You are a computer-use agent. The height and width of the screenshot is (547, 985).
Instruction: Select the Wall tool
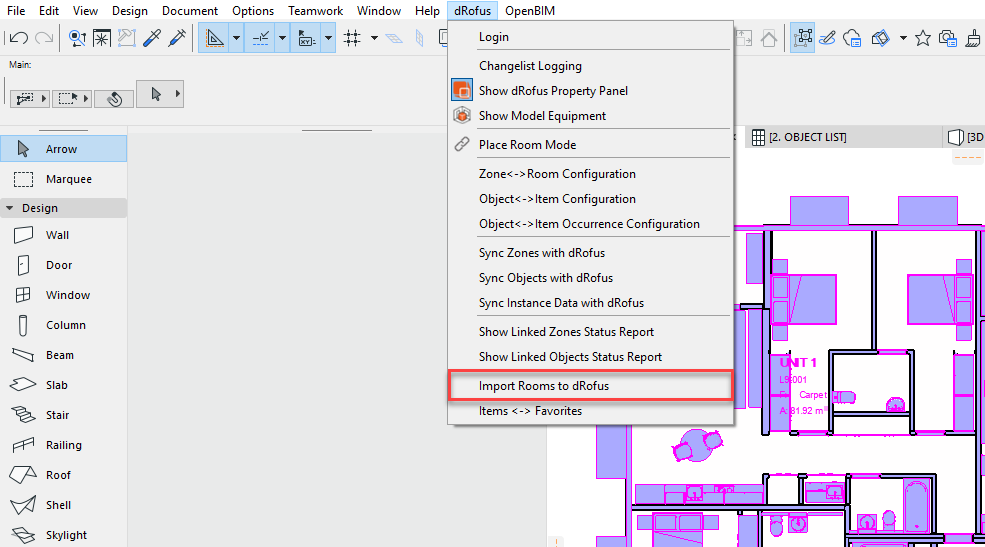point(57,235)
